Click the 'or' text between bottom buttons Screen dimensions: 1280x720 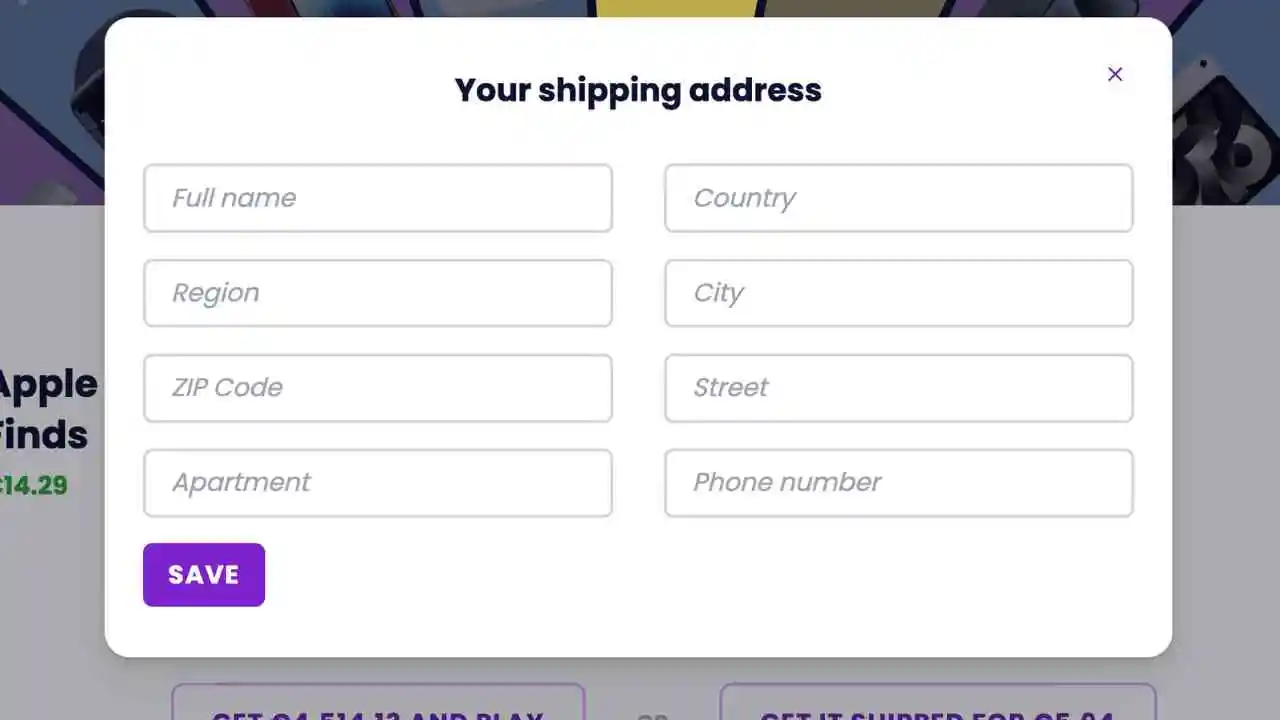(652, 714)
